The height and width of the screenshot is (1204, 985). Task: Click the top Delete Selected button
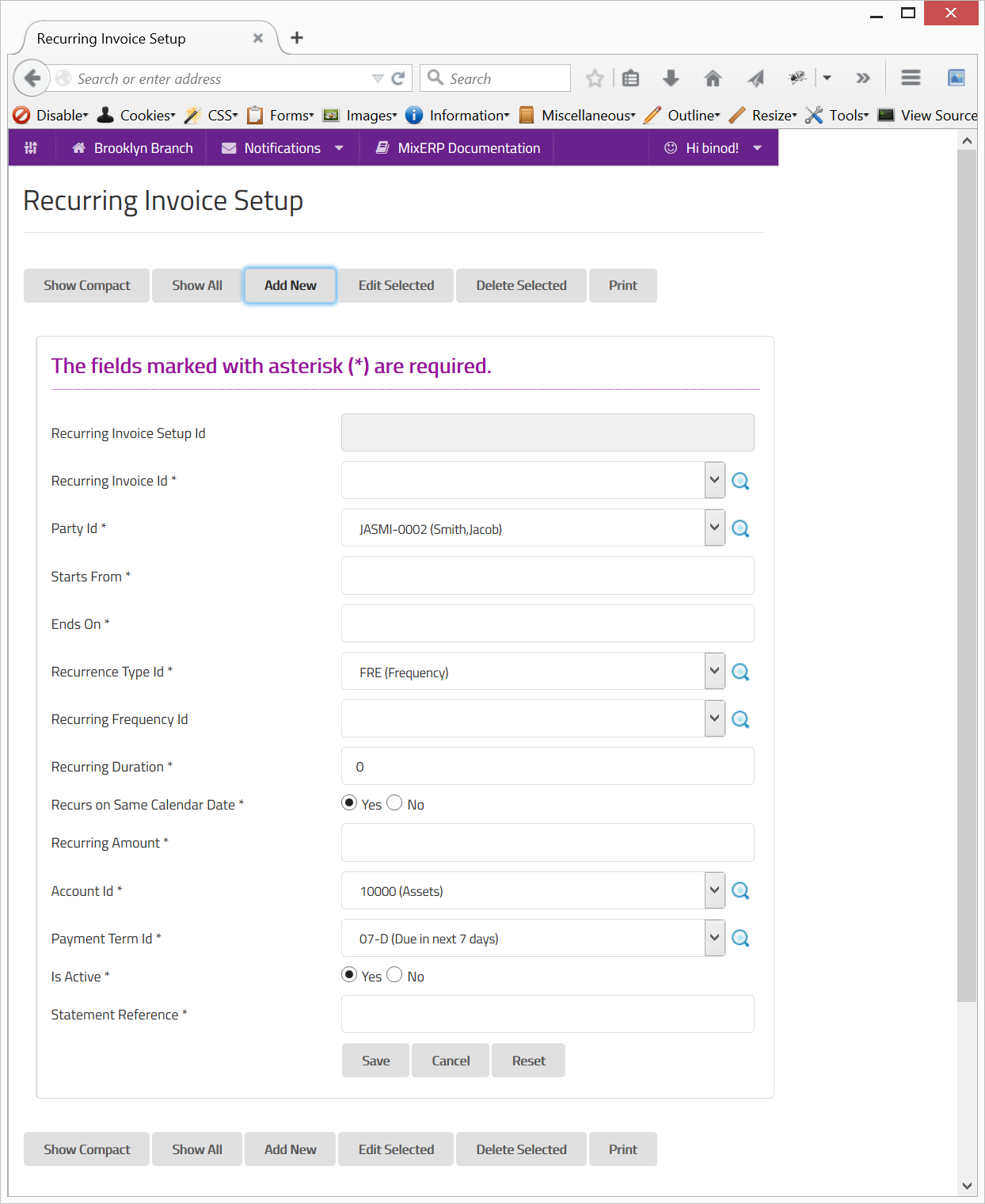521,285
